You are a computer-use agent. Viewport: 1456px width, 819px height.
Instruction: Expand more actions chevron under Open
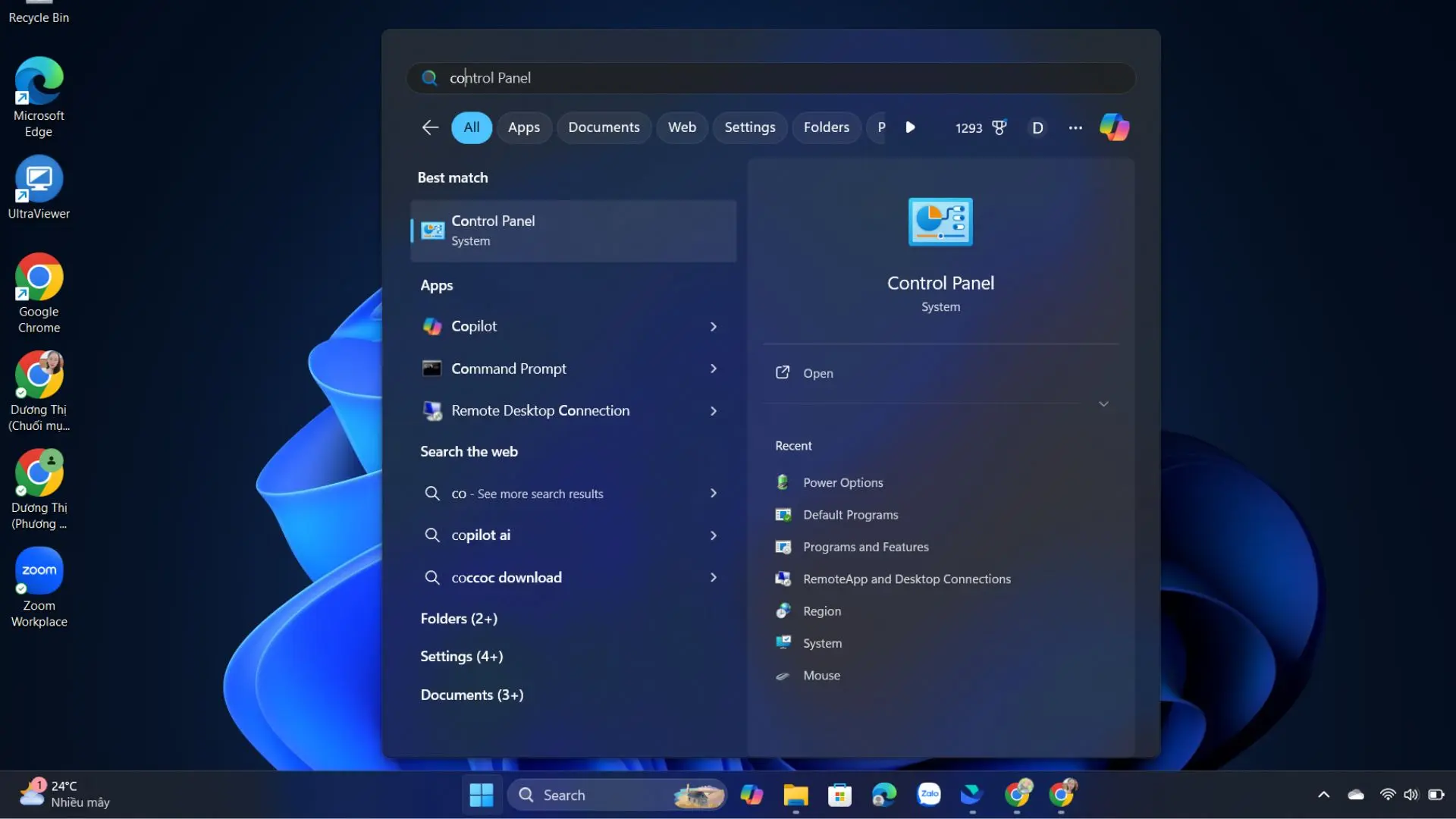click(x=1103, y=404)
